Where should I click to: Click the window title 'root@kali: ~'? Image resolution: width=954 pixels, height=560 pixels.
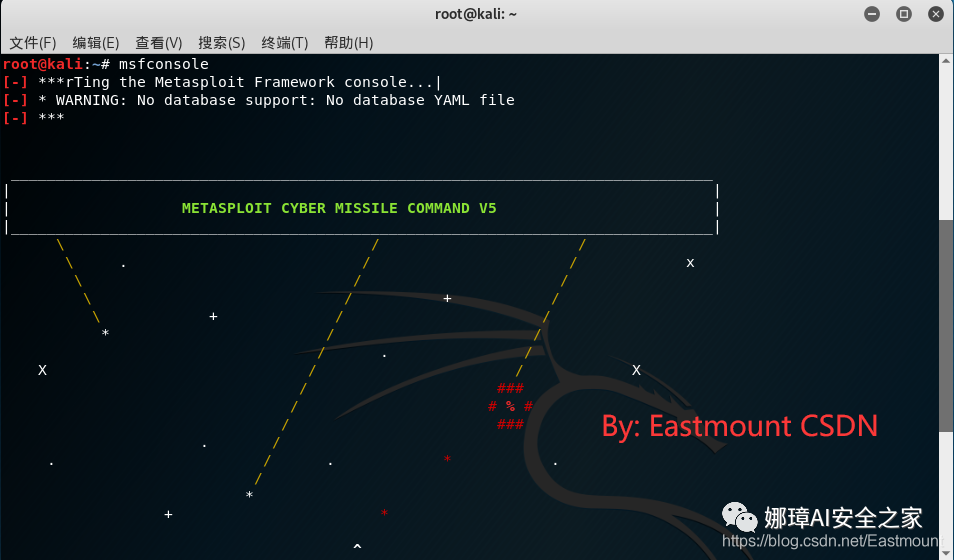click(476, 14)
